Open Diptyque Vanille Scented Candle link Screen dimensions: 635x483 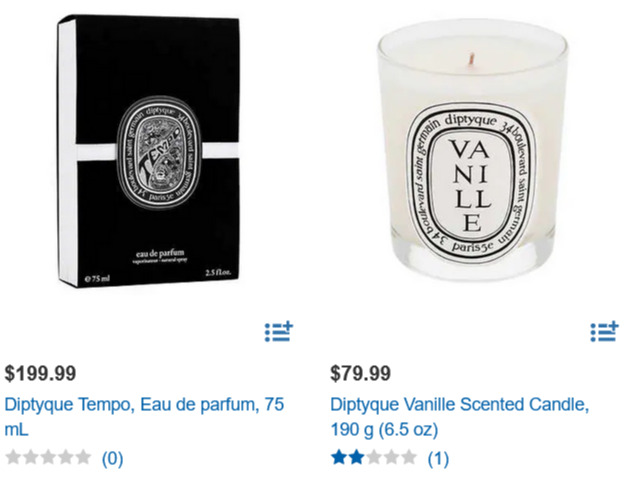click(460, 417)
